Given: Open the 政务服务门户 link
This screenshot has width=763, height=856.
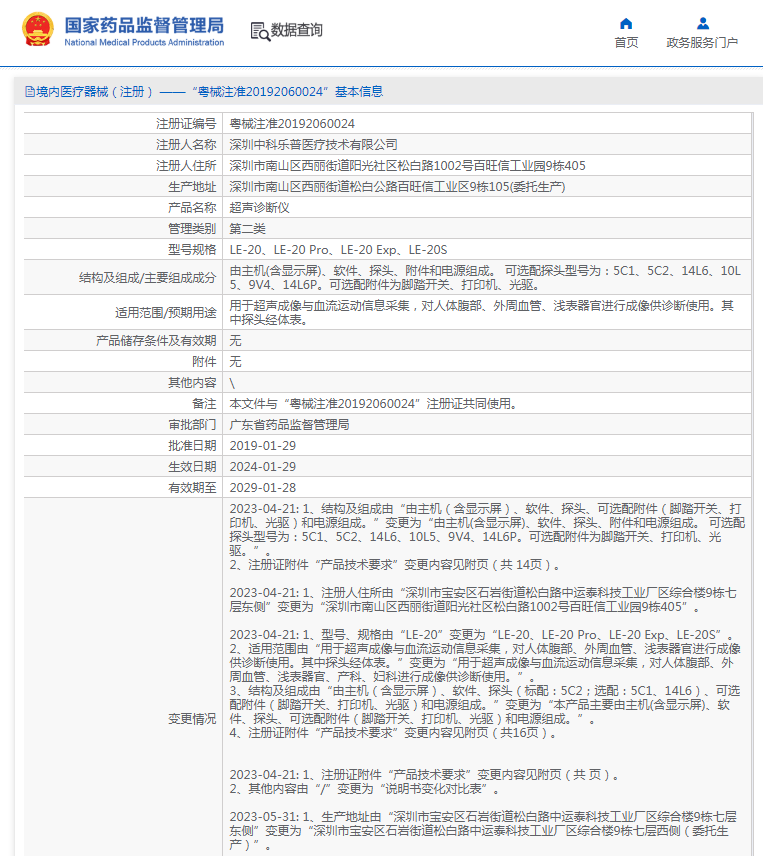Looking at the screenshot, I should click(x=702, y=43).
